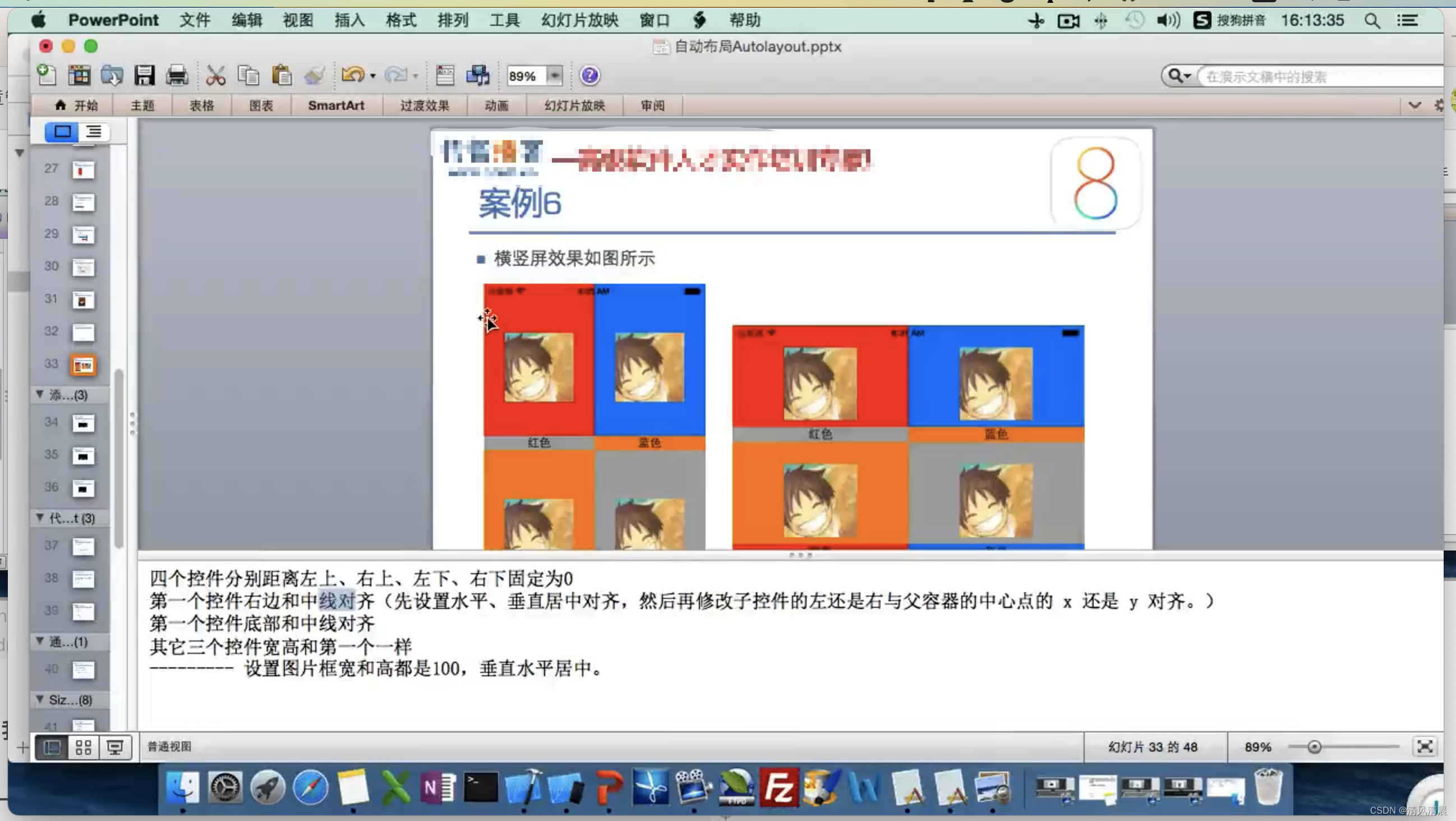Open the toolbox icon in the toolbar
This screenshot has height=821, width=1456.
[x=445, y=75]
